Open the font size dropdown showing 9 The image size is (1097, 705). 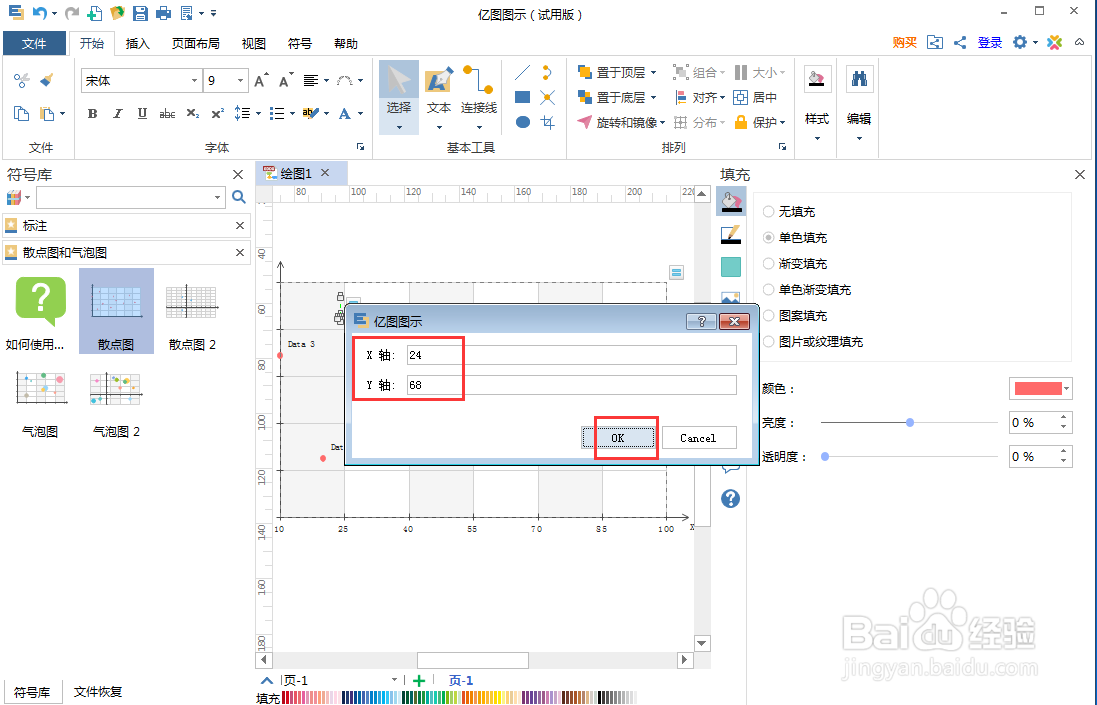click(x=241, y=80)
